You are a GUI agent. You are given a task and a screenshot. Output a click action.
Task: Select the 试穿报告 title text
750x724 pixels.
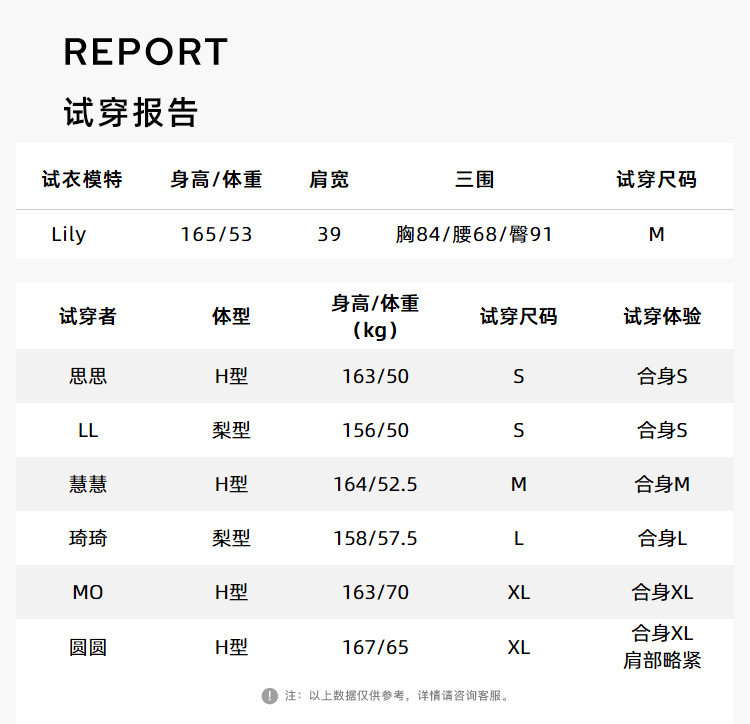tap(131, 113)
